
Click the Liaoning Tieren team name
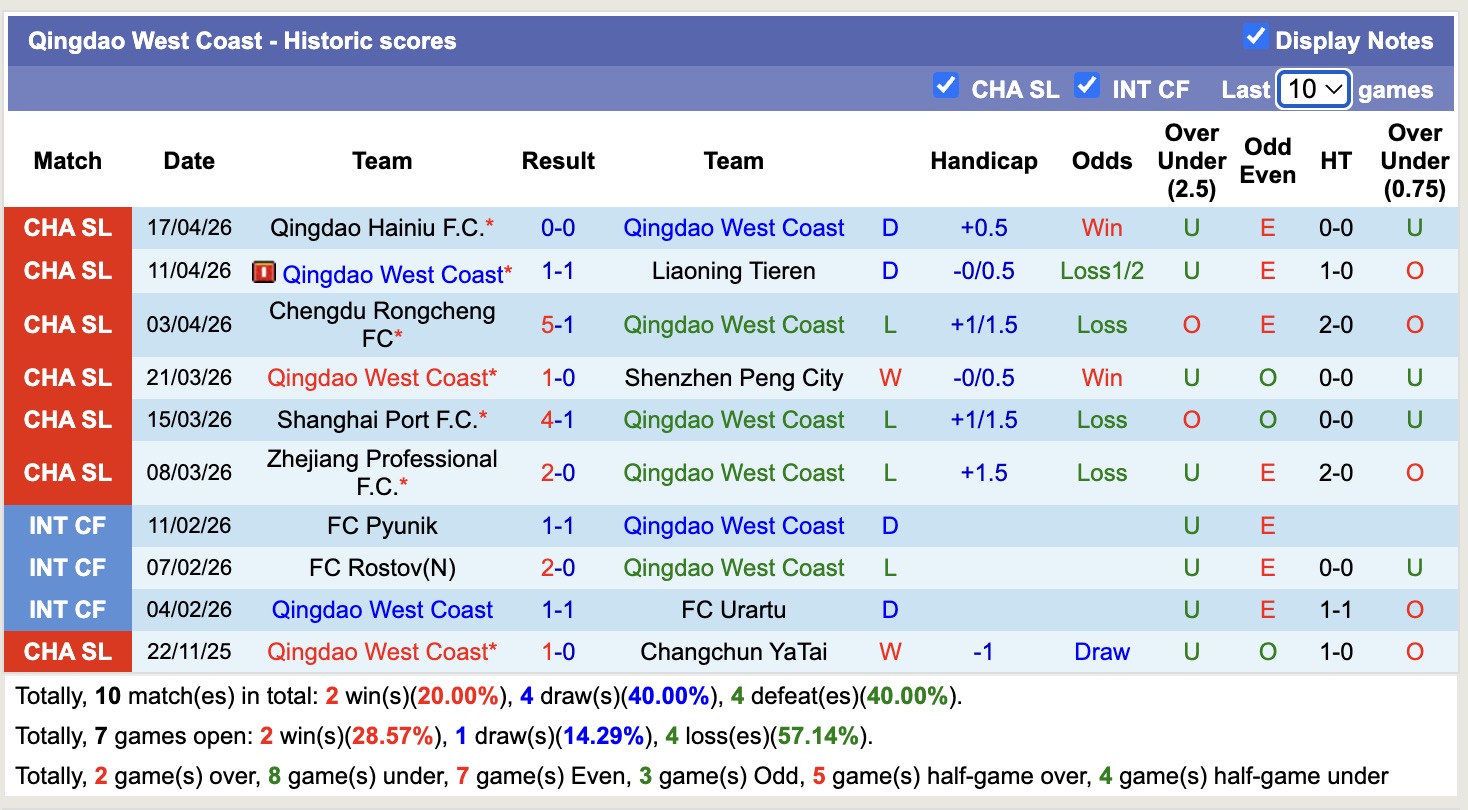pos(733,271)
